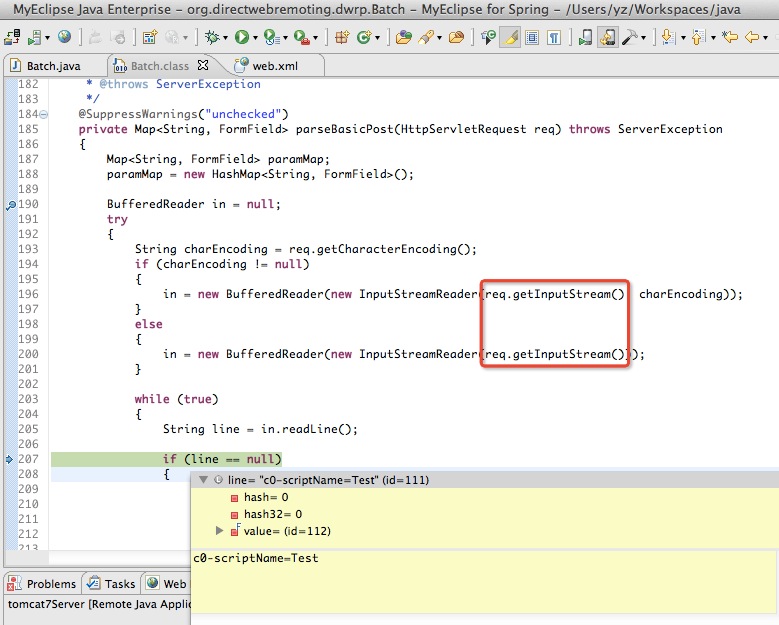Click the c0-scriptName=Test detail text
The height and width of the screenshot is (625, 779).
coord(255,558)
